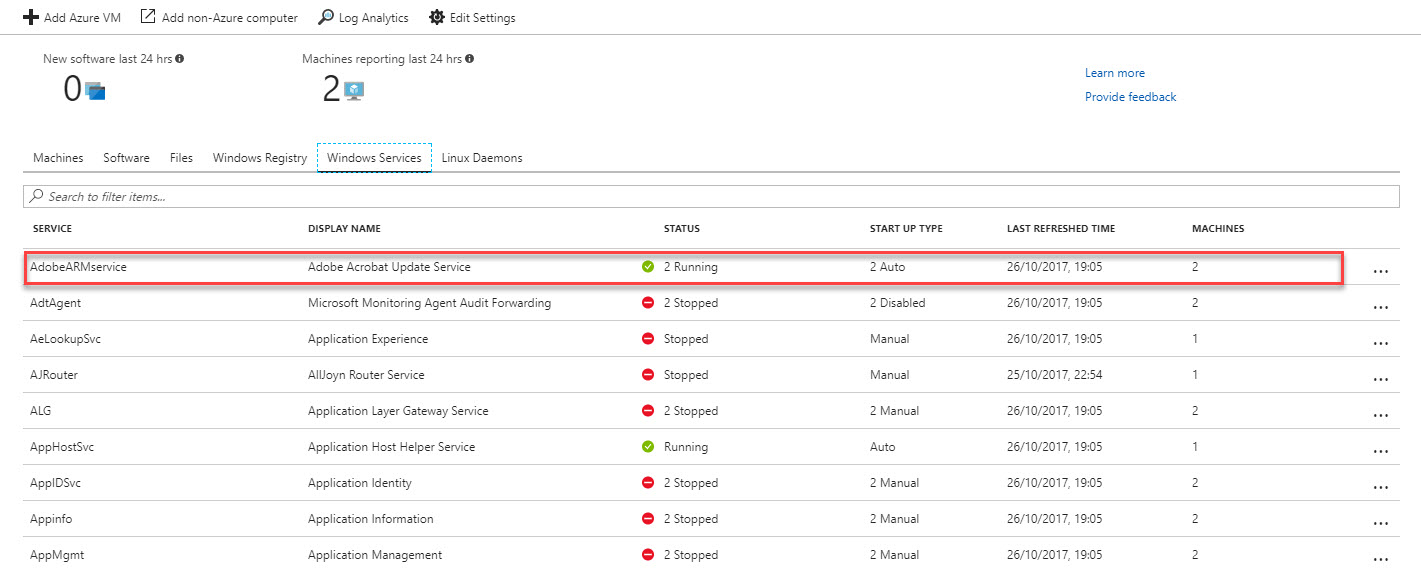Open the Windows Registry tab

(x=260, y=158)
